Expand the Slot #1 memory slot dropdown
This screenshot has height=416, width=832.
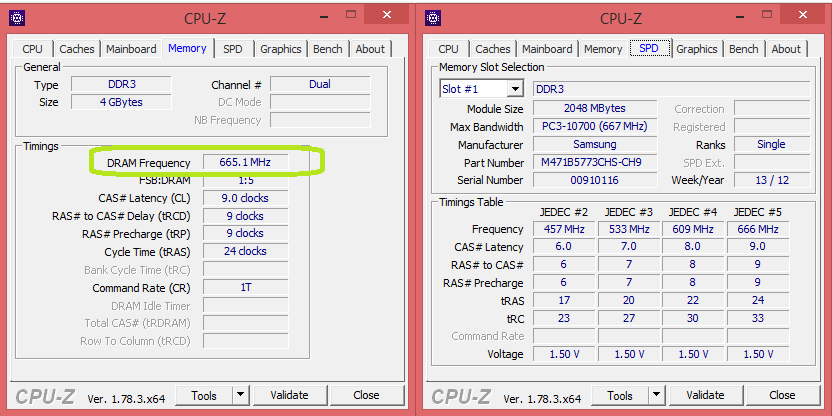click(515, 89)
